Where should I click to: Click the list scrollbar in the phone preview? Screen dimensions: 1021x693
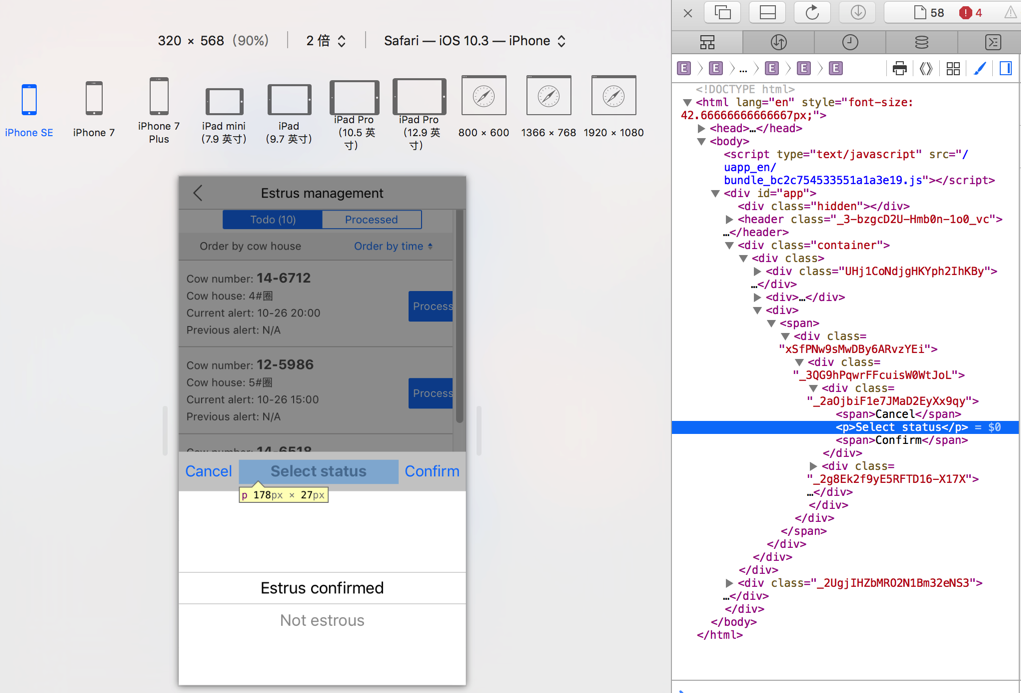[x=460, y=317]
